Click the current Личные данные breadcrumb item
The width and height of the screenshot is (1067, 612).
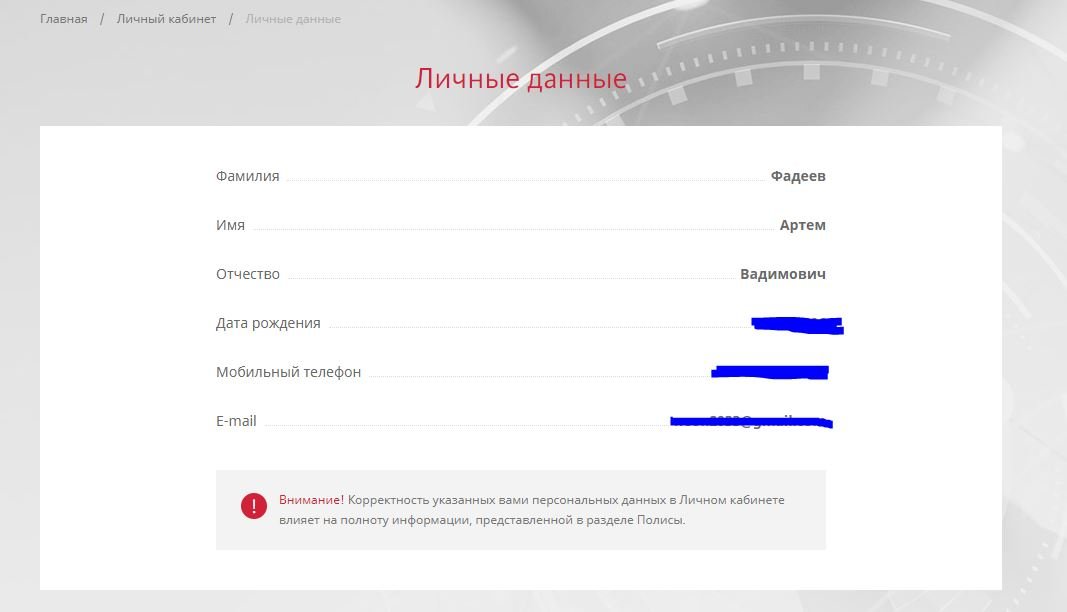coord(293,19)
